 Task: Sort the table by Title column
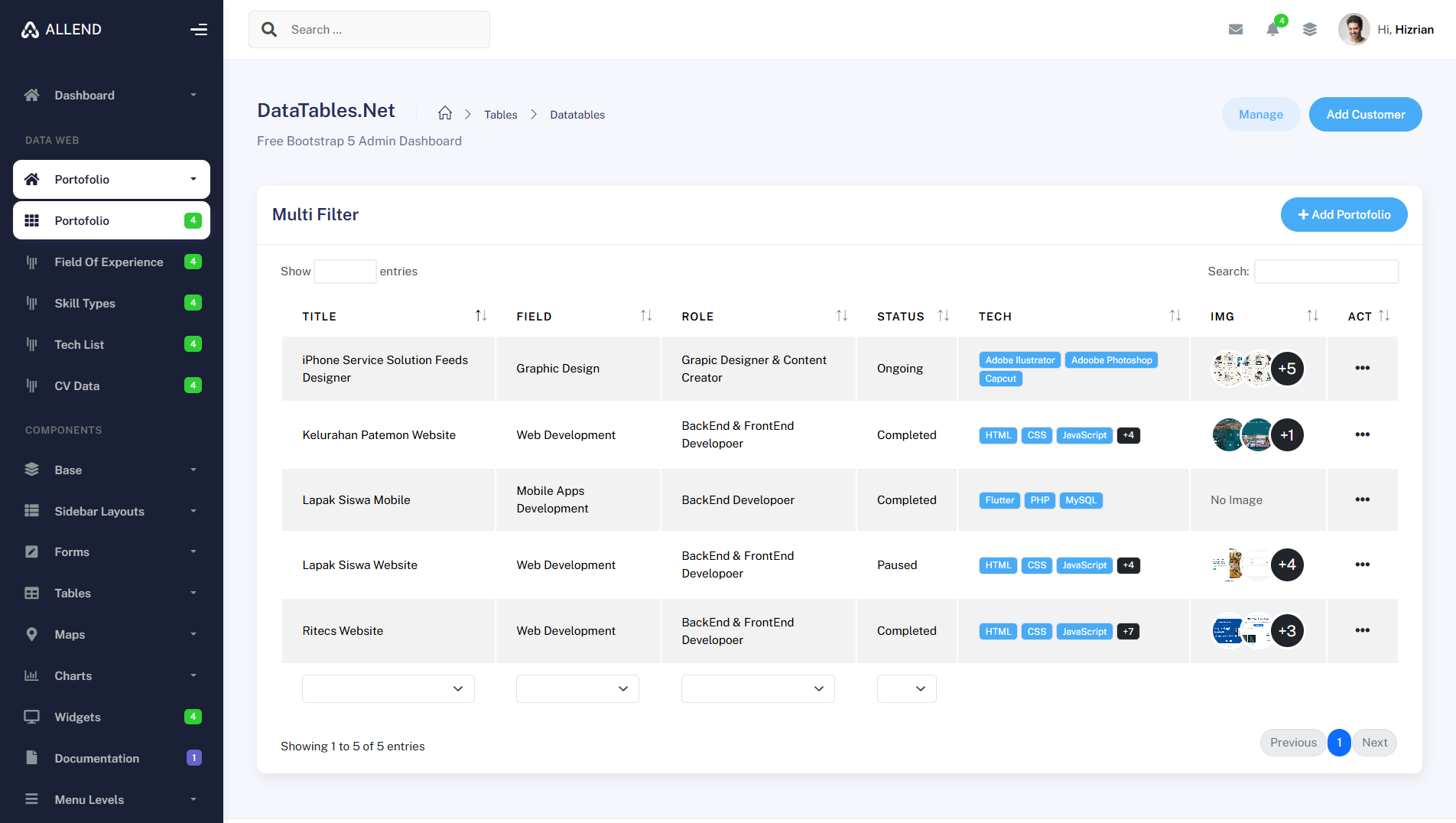[x=480, y=316]
